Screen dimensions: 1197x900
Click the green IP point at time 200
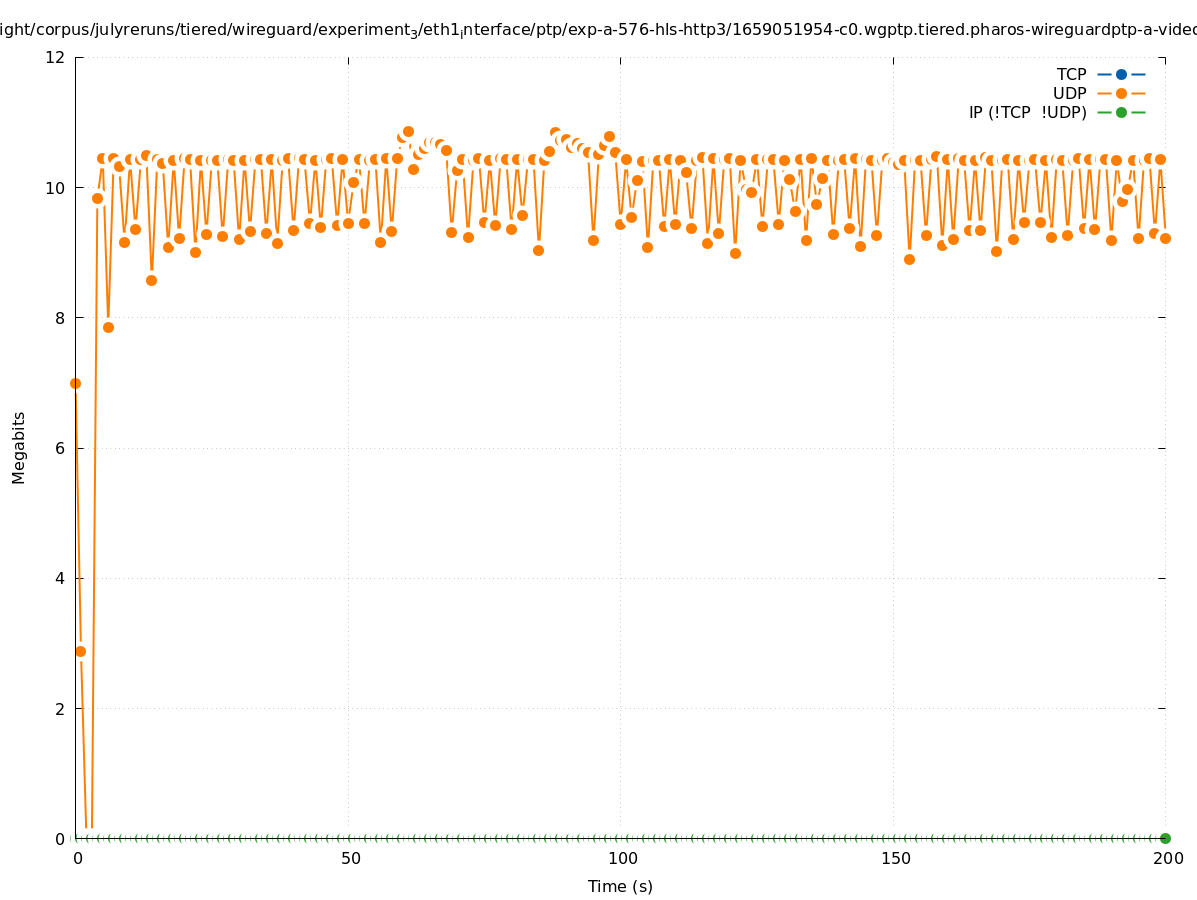[1165, 838]
